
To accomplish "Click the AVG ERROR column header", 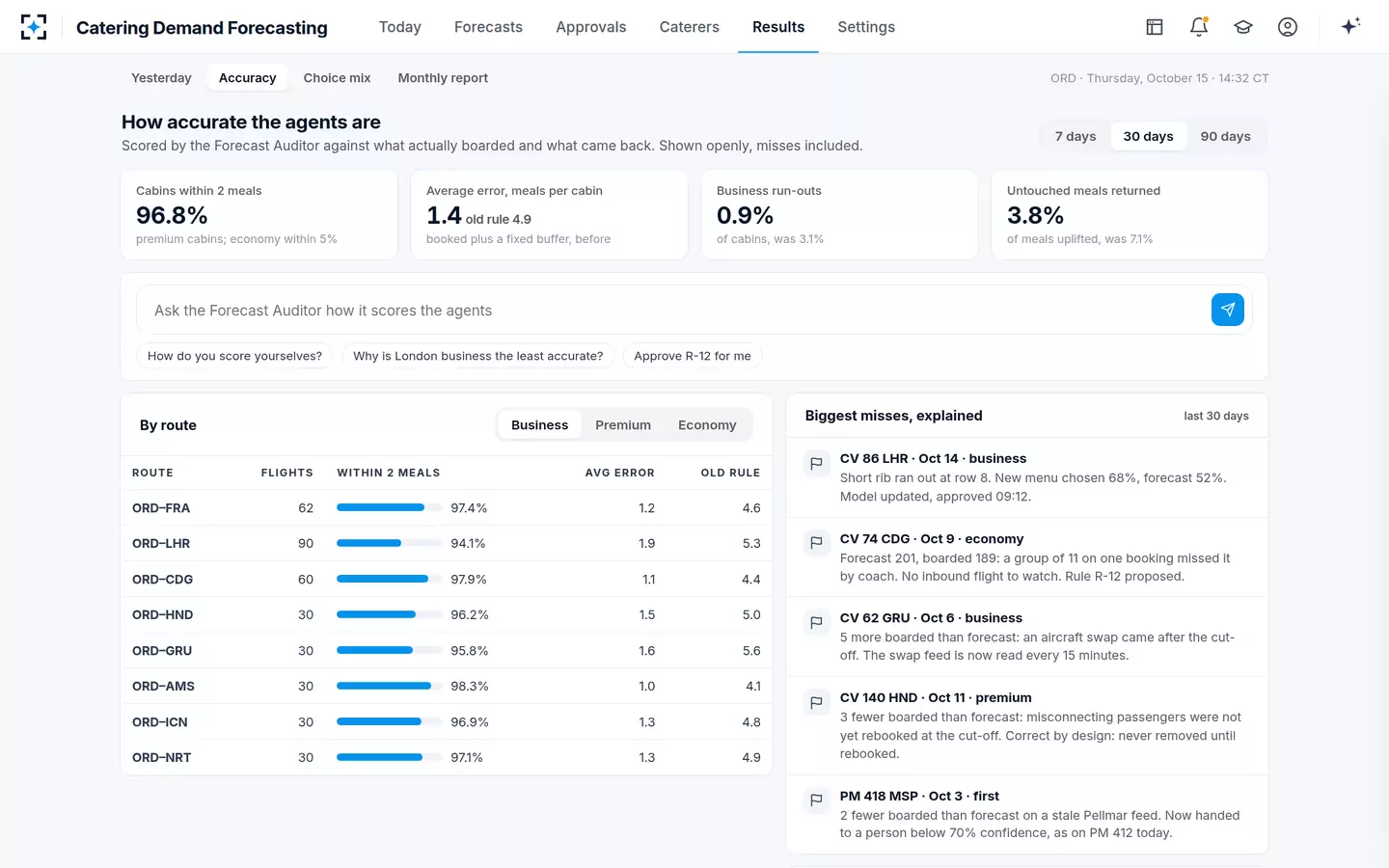I will click(x=619, y=473).
